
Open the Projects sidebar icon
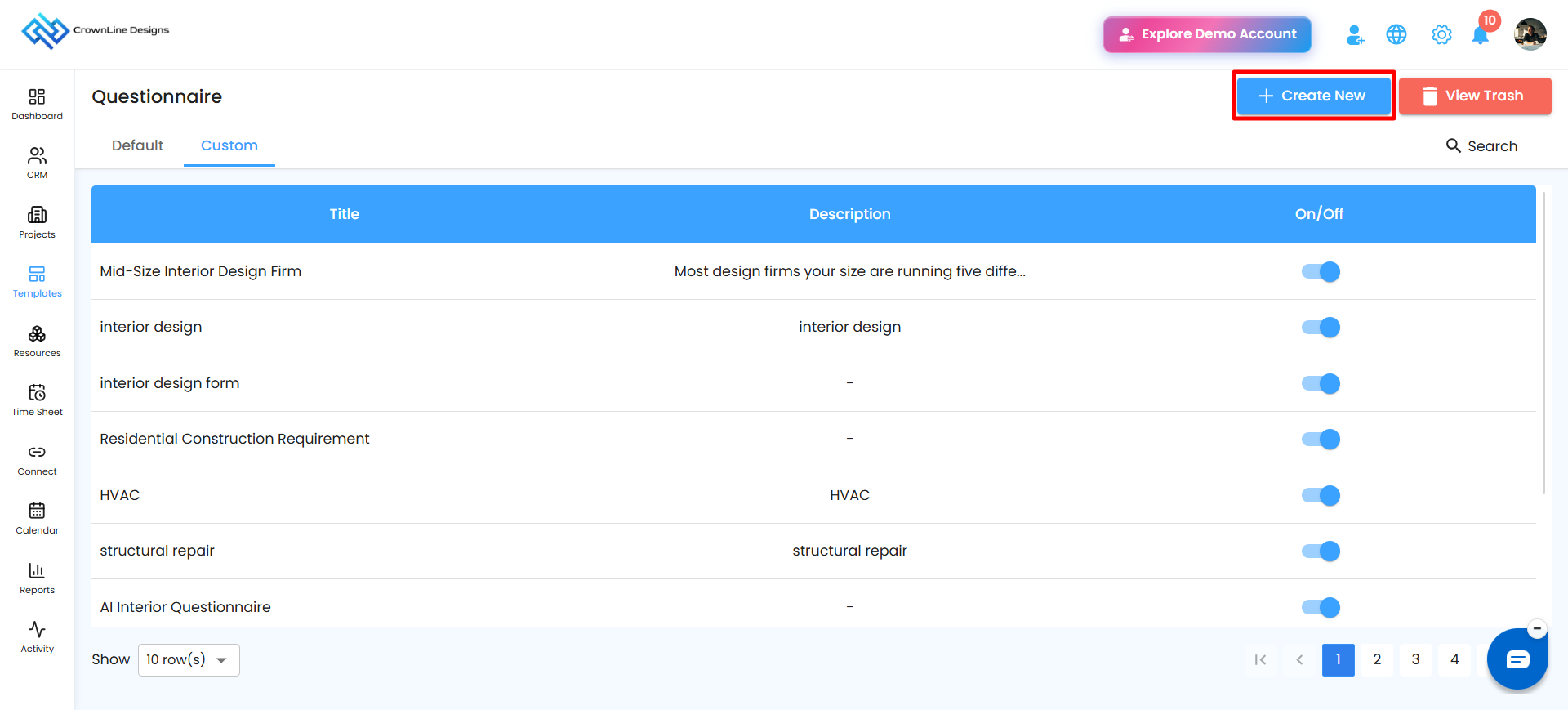click(37, 215)
